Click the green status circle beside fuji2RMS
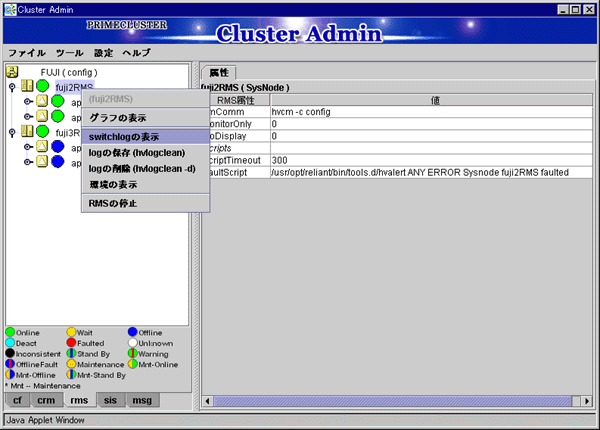Viewport: 600px width, 430px height. click(x=42, y=86)
